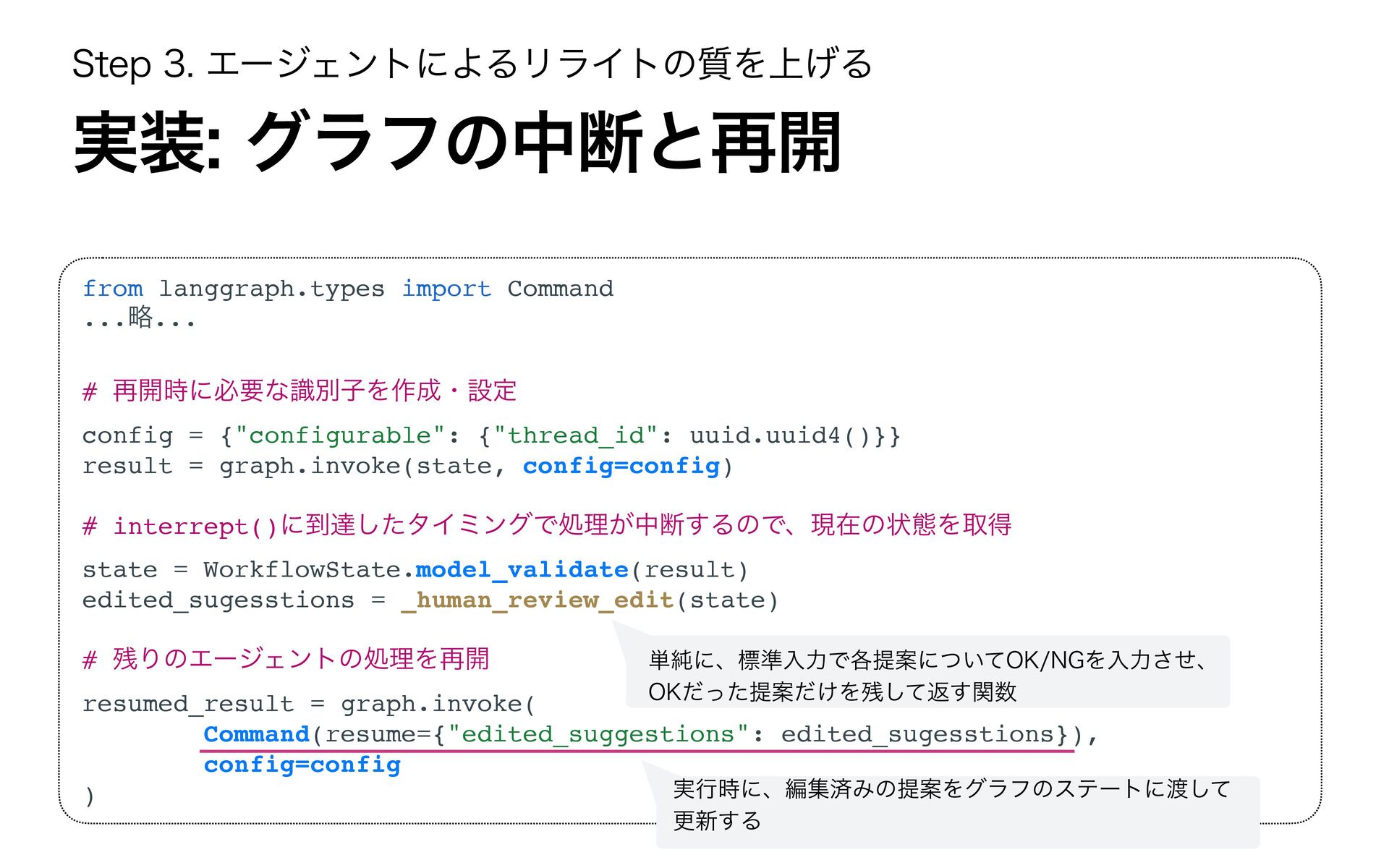Click the Command class name in import
The image size is (1389, 868).
pyautogui.click(x=560, y=289)
